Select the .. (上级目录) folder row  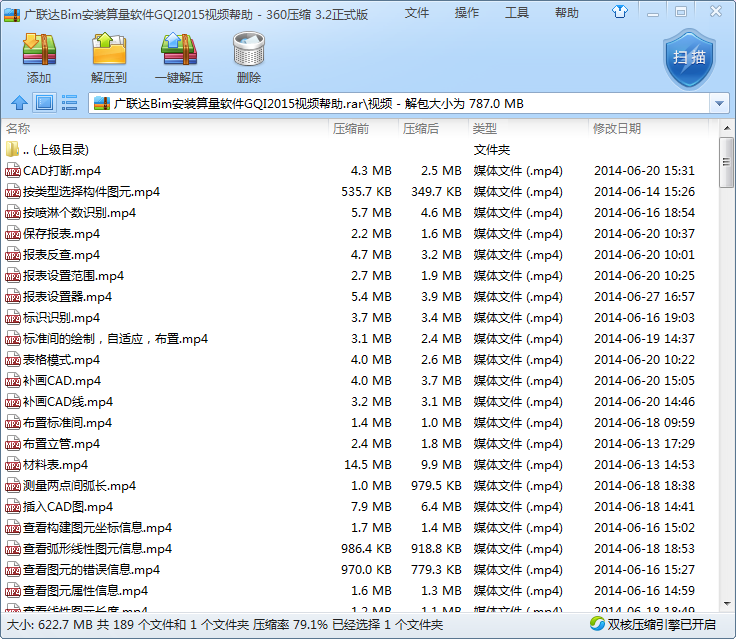coord(359,150)
